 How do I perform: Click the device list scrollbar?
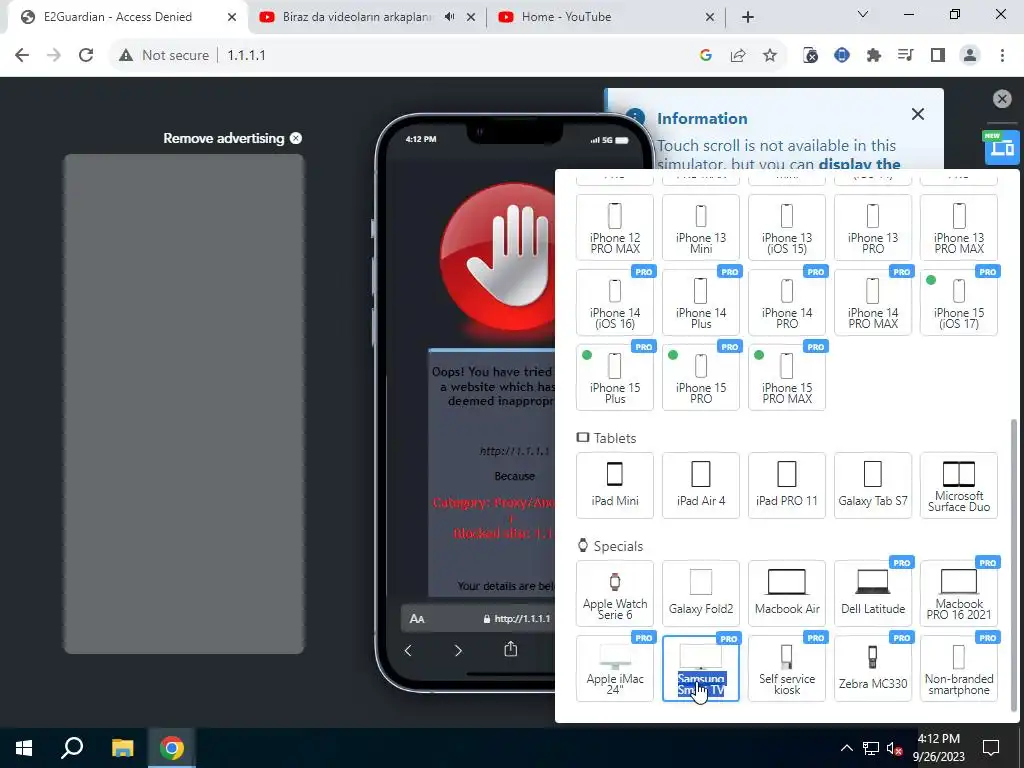point(1014,565)
